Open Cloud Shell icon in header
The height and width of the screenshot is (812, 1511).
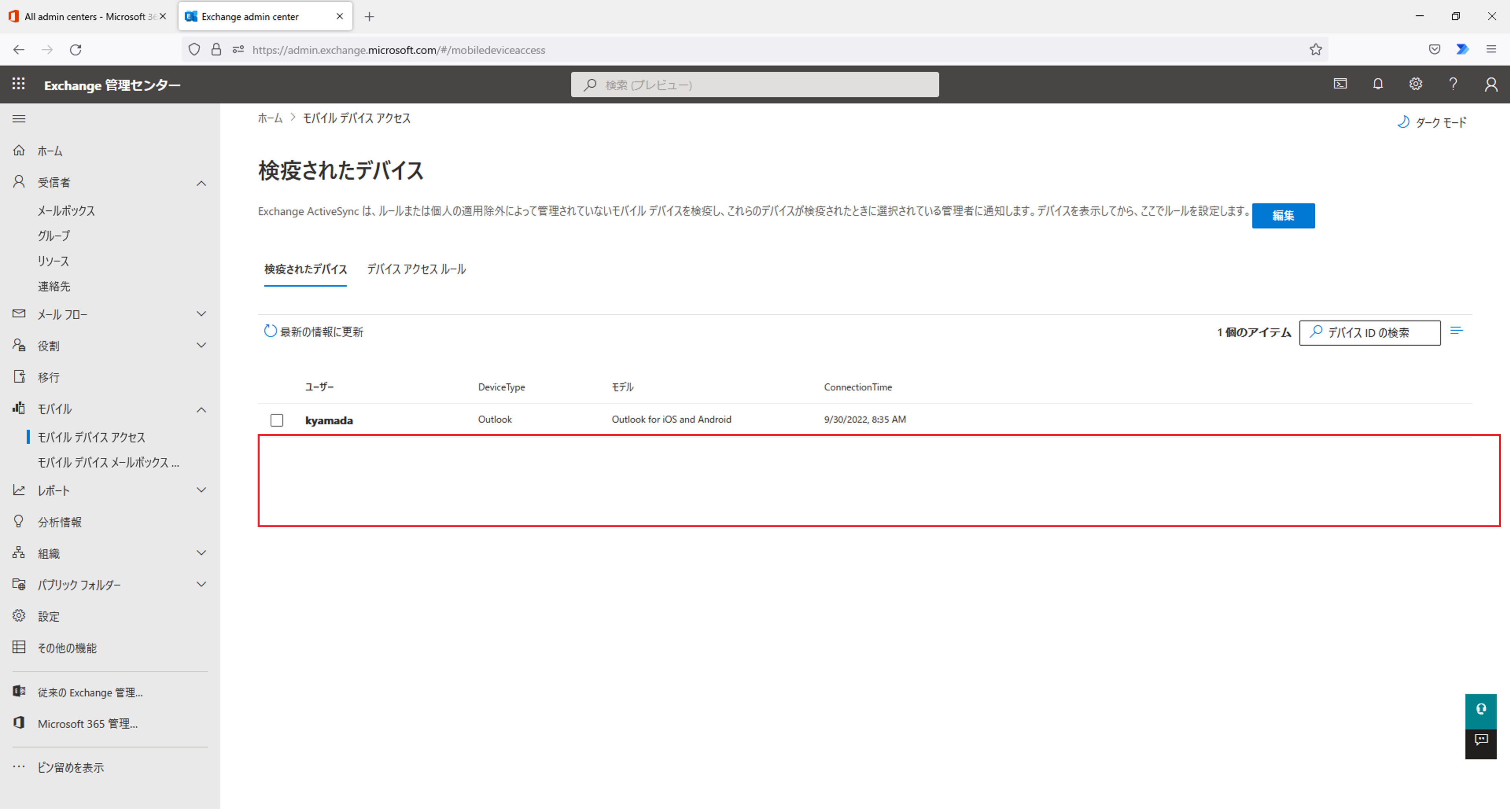point(1340,84)
